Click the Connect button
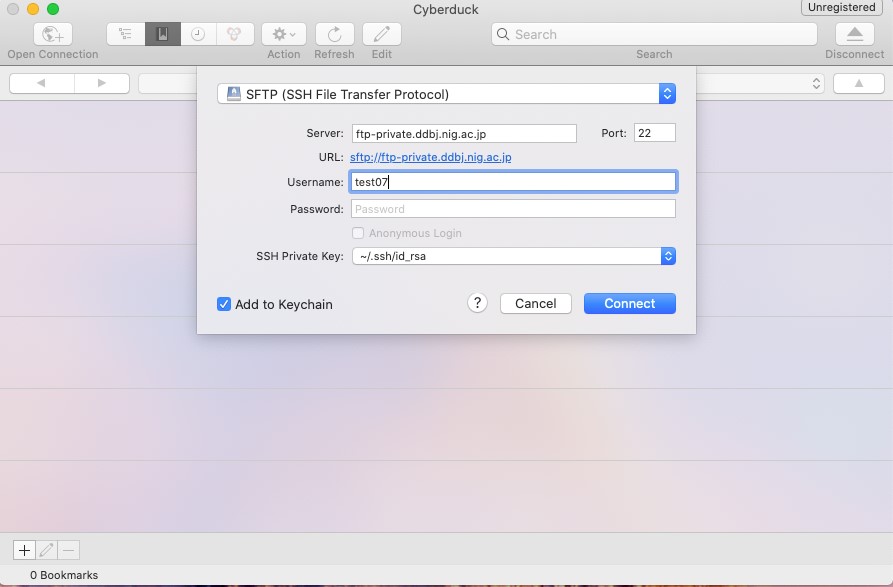This screenshot has height=587, width=893. (629, 303)
